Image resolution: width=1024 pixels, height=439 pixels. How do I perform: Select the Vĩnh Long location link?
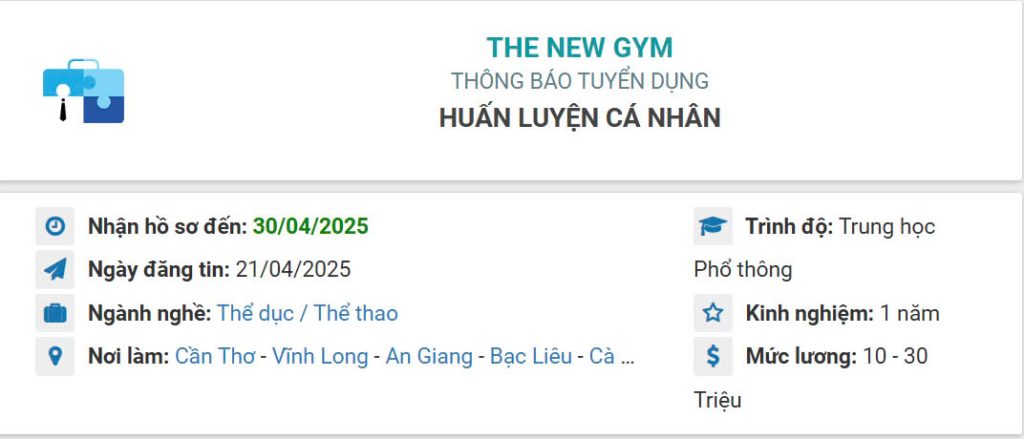[319, 356]
